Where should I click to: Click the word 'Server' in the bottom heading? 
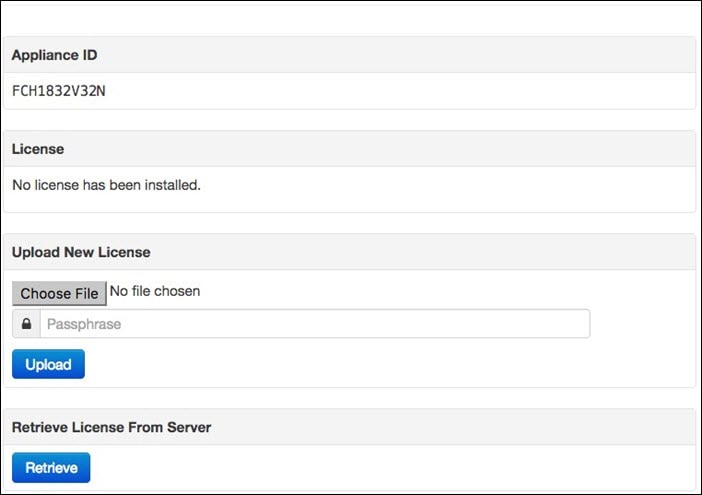(187, 427)
